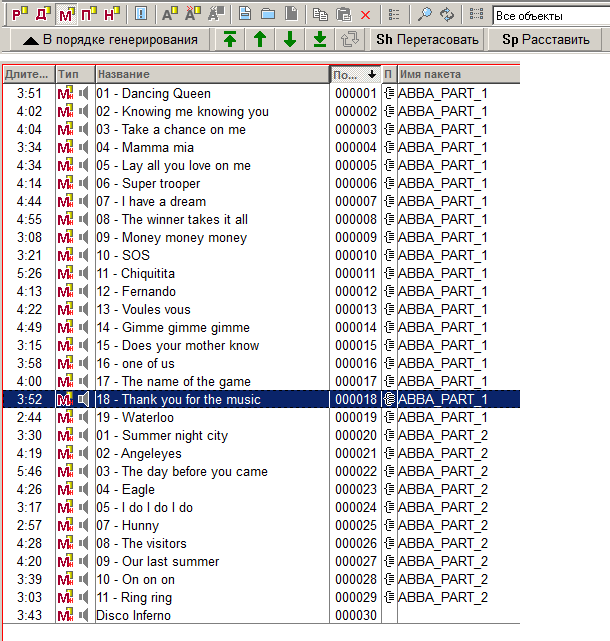Click the copy icon in toolbar
Image resolution: width=610 pixels, height=641 pixels.
tap(320, 15)
